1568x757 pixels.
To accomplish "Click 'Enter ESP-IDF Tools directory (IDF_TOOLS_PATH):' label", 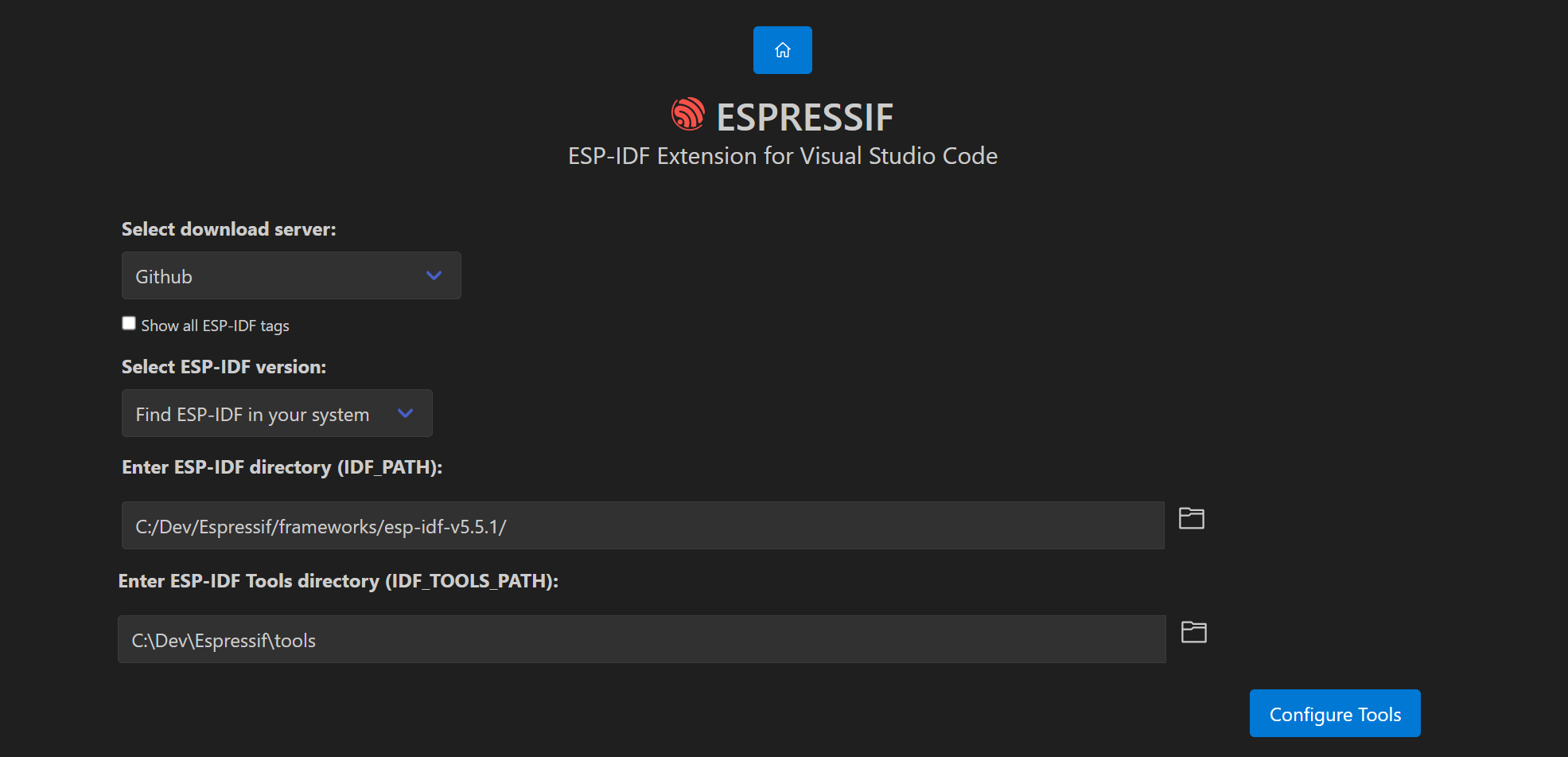I will coord(338,581).
